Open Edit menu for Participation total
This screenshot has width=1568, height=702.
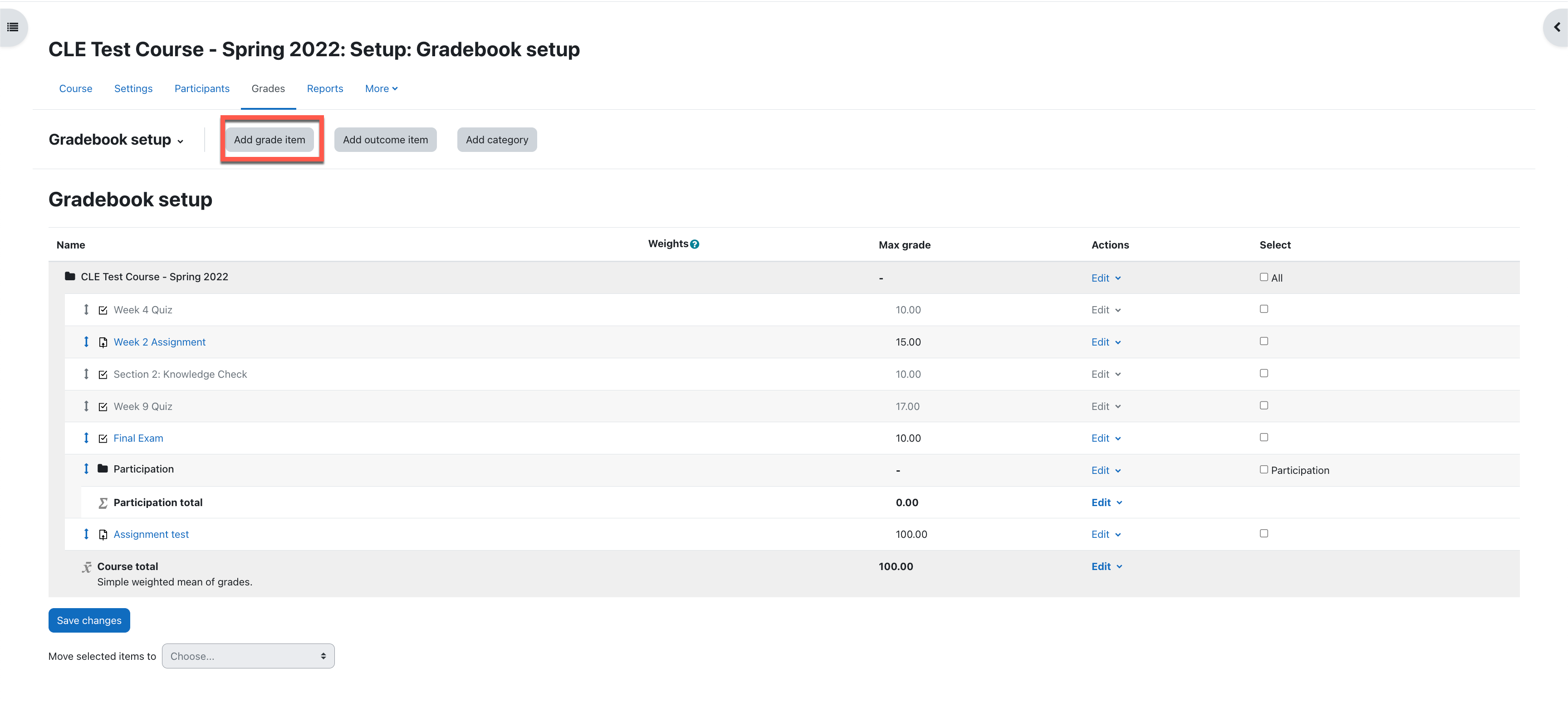click(x=1107, y=503)
